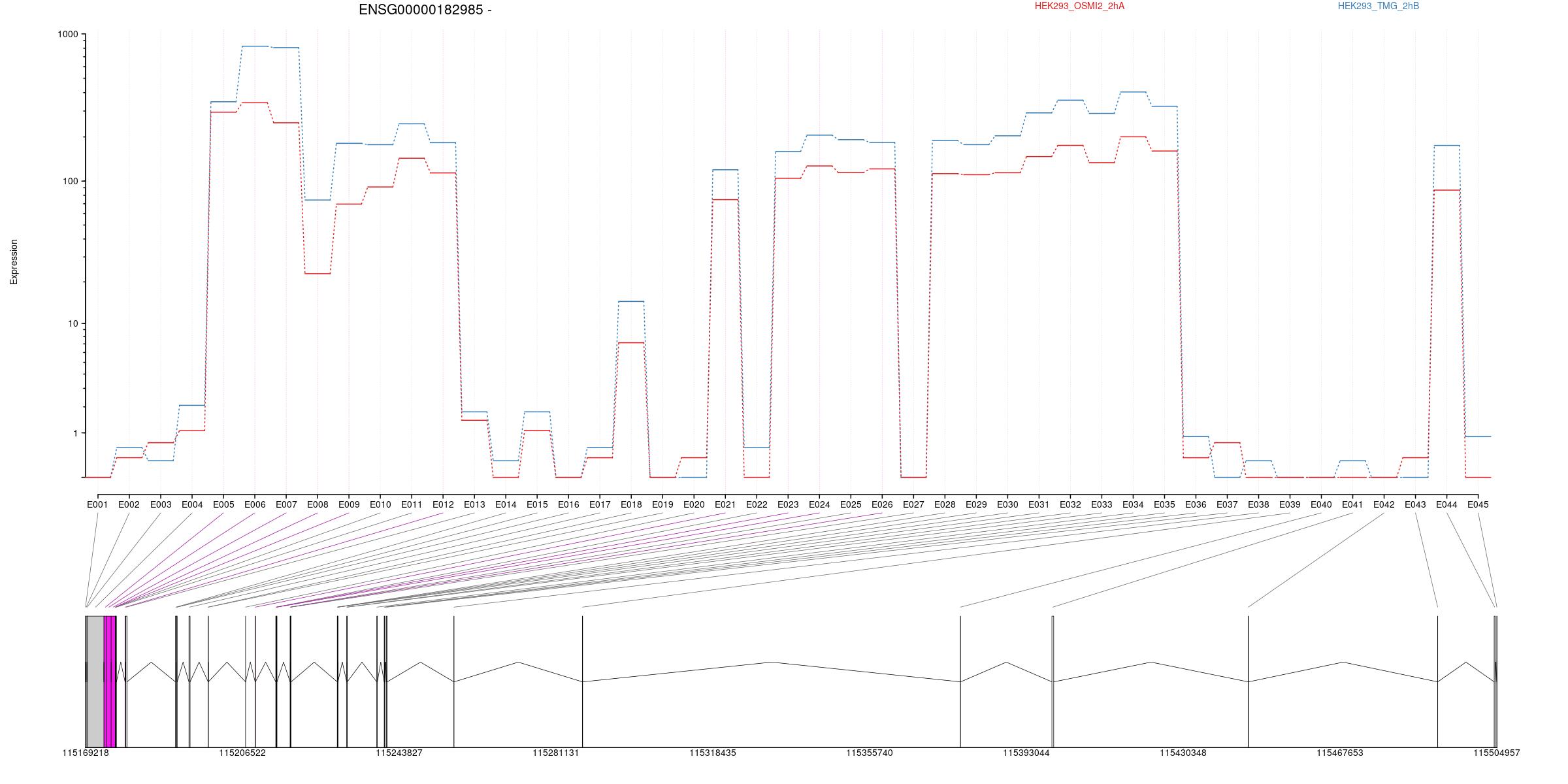Viewport: 1568px width, 784px height.
Task: Click the Expression y-axis label
Action: coord(14,262)
